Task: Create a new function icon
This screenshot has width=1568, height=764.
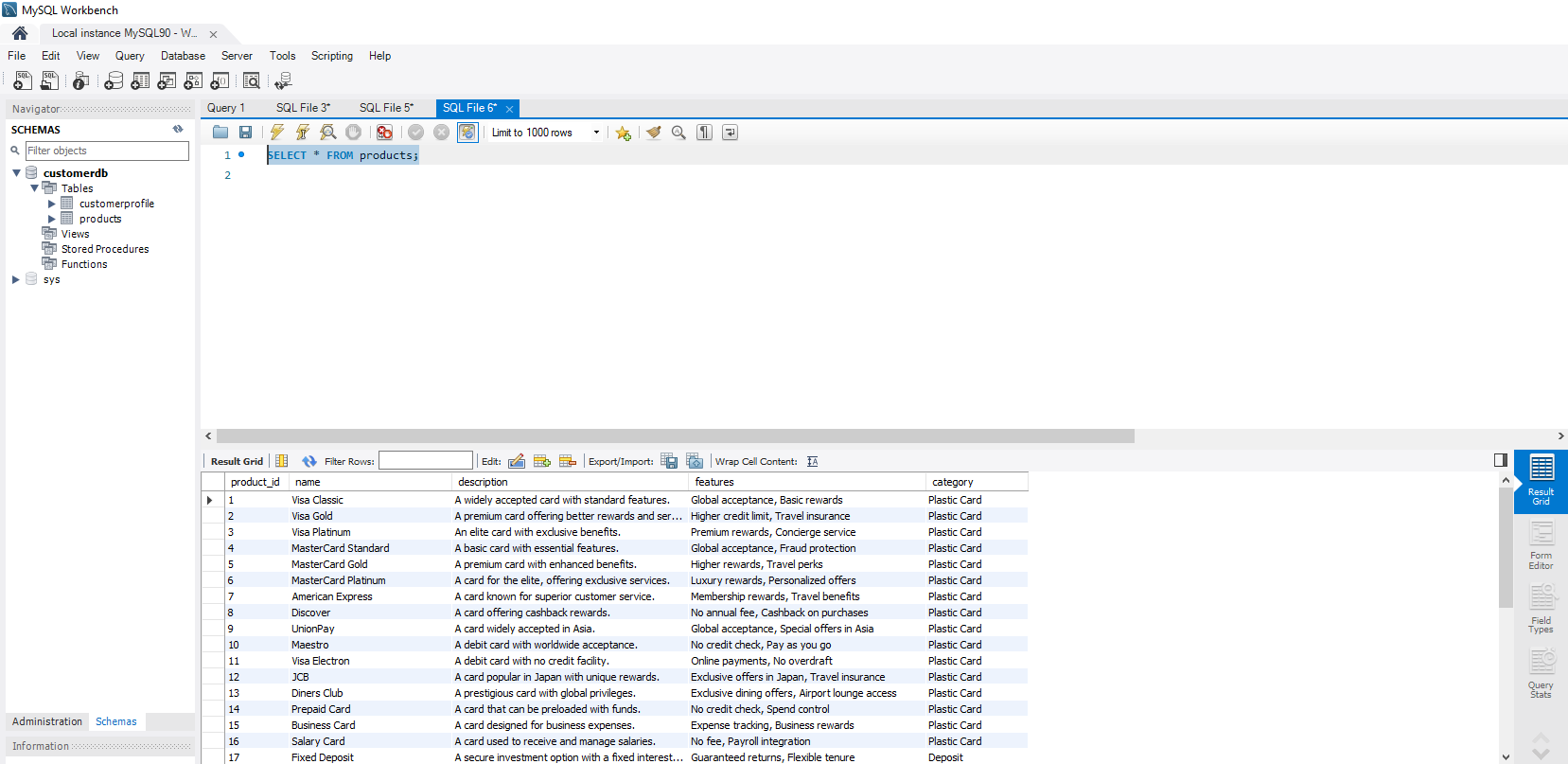Action: tap(220, 81)
